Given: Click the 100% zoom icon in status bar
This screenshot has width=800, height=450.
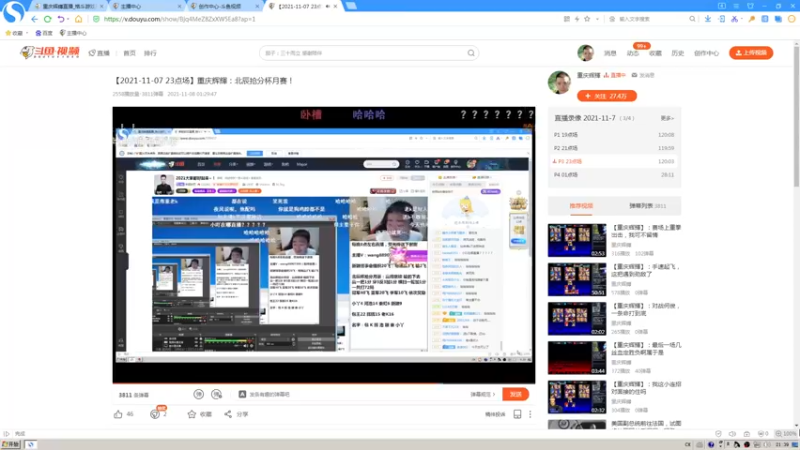Looking at the screenshot, I should (786, 434).
